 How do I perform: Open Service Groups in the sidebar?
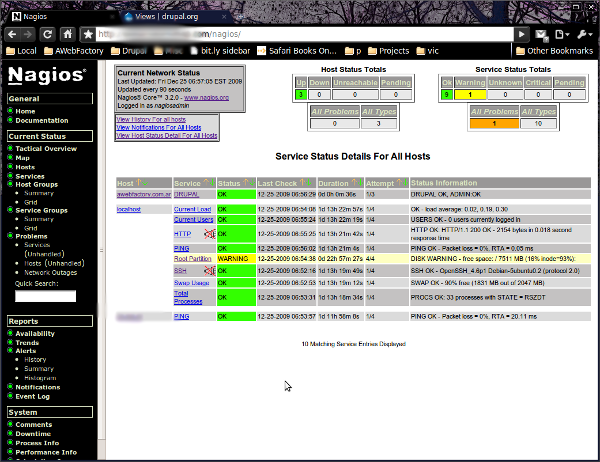[x=41, y=210]
